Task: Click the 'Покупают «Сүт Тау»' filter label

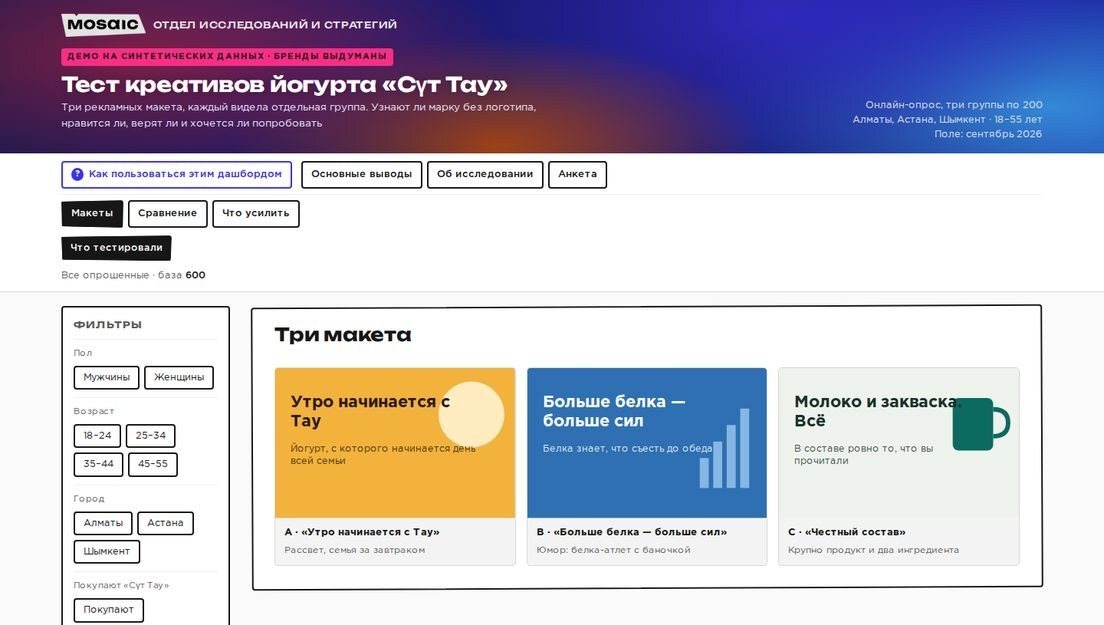Action: tap(121, 586)
